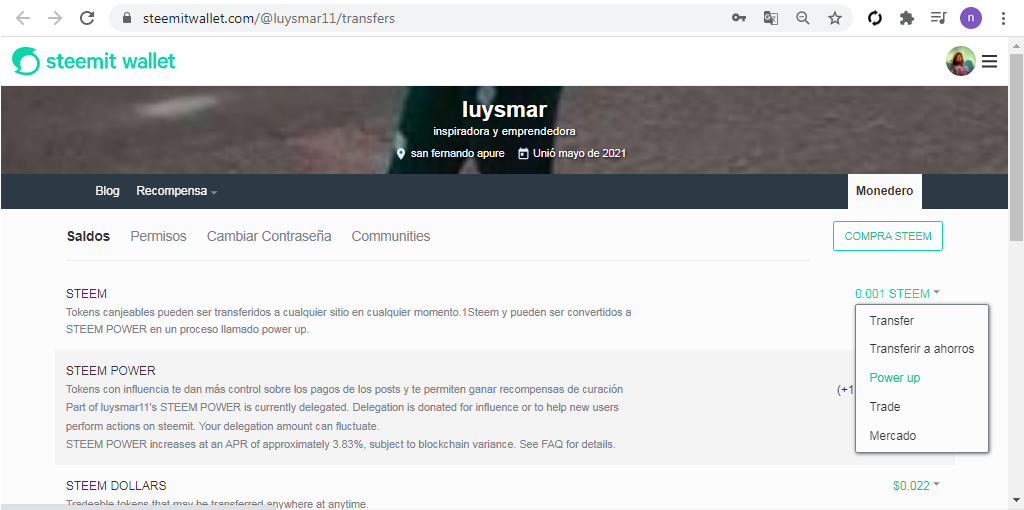Expand the $0.022 Steem Dollars dropdown
Image resolution: width=1024 pixels, height=510 pixels.
point(916,485)
